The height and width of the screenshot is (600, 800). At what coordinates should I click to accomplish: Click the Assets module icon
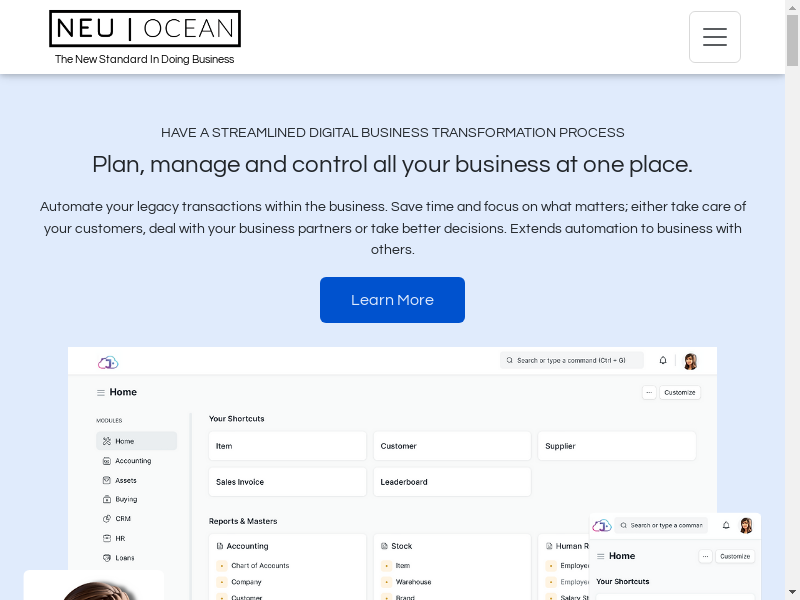106,480
